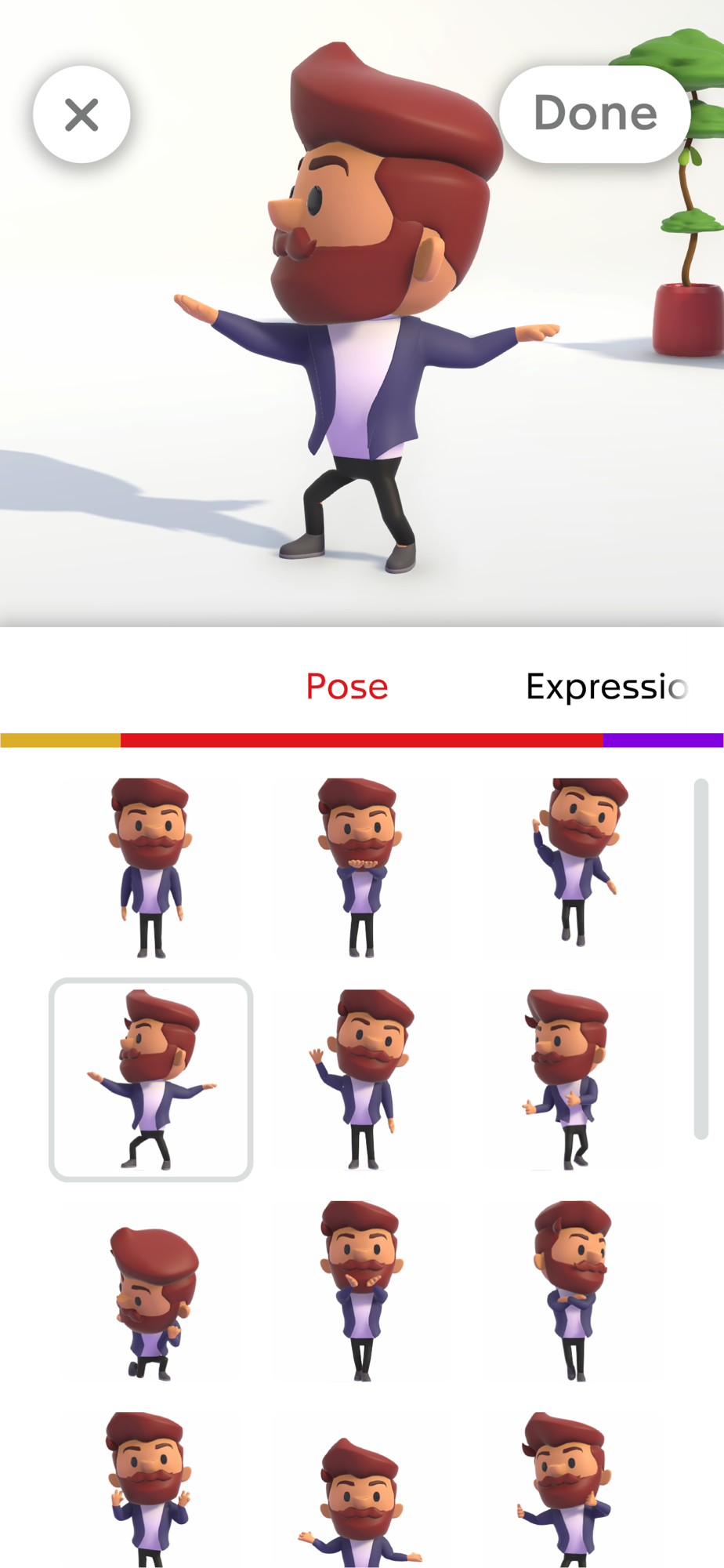The height and width of the screenshot is (1568, 724).
Task: Switch to the Expression tab
Action: [x=607, y=687]
